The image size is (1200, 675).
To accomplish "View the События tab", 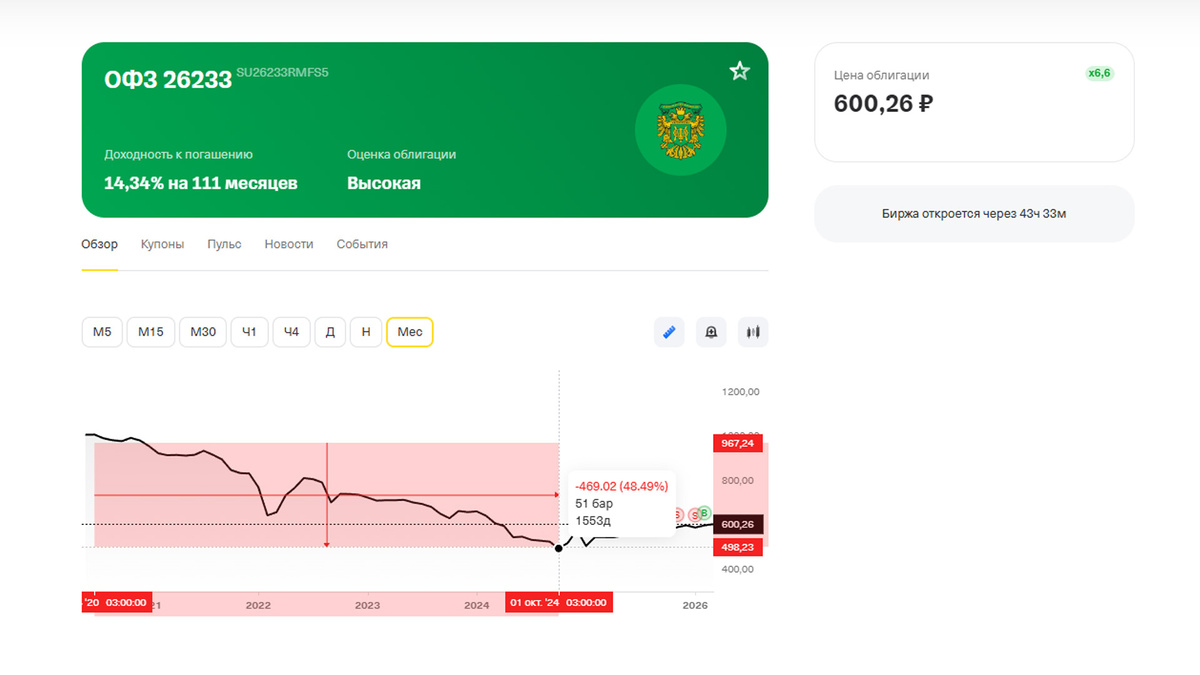I will point(362,243).
